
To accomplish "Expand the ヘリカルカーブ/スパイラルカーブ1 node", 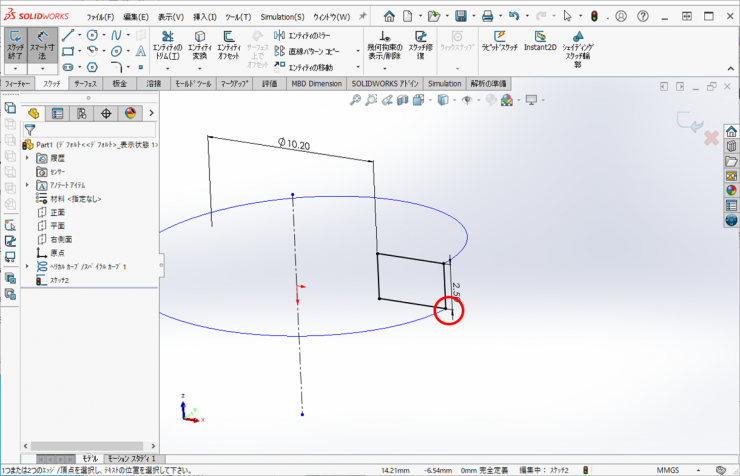I will click(28, 267).
